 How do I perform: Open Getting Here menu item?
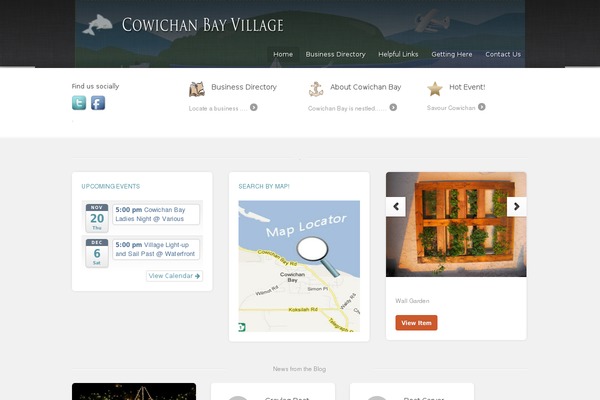[452, 54]
